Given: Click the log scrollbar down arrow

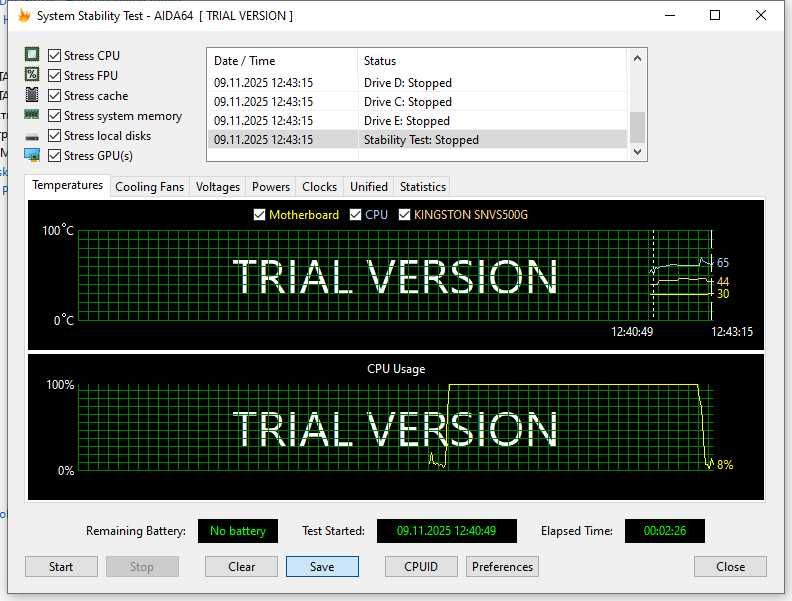Looking at the screenshot, I should click(x=637, y=152).
